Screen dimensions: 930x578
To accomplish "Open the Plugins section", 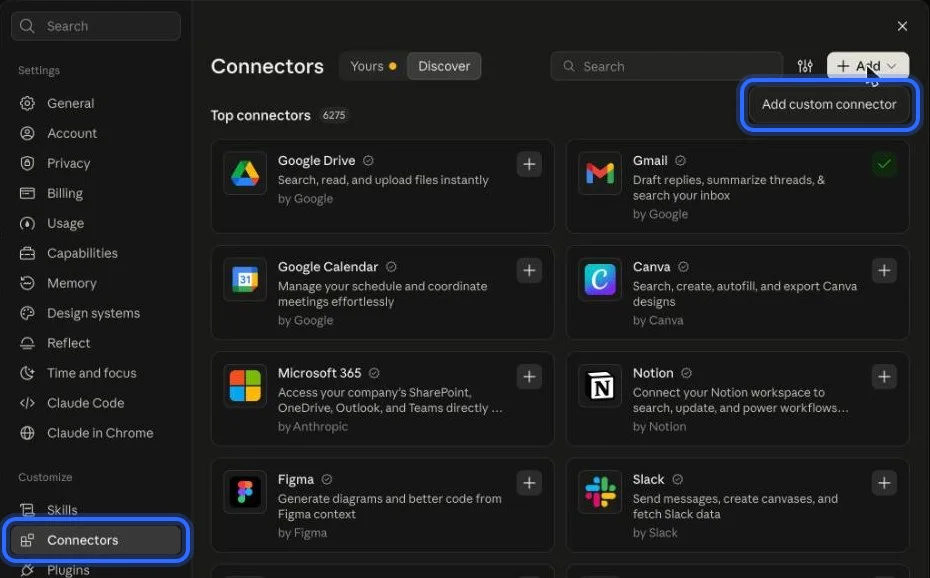I will 96,570.
